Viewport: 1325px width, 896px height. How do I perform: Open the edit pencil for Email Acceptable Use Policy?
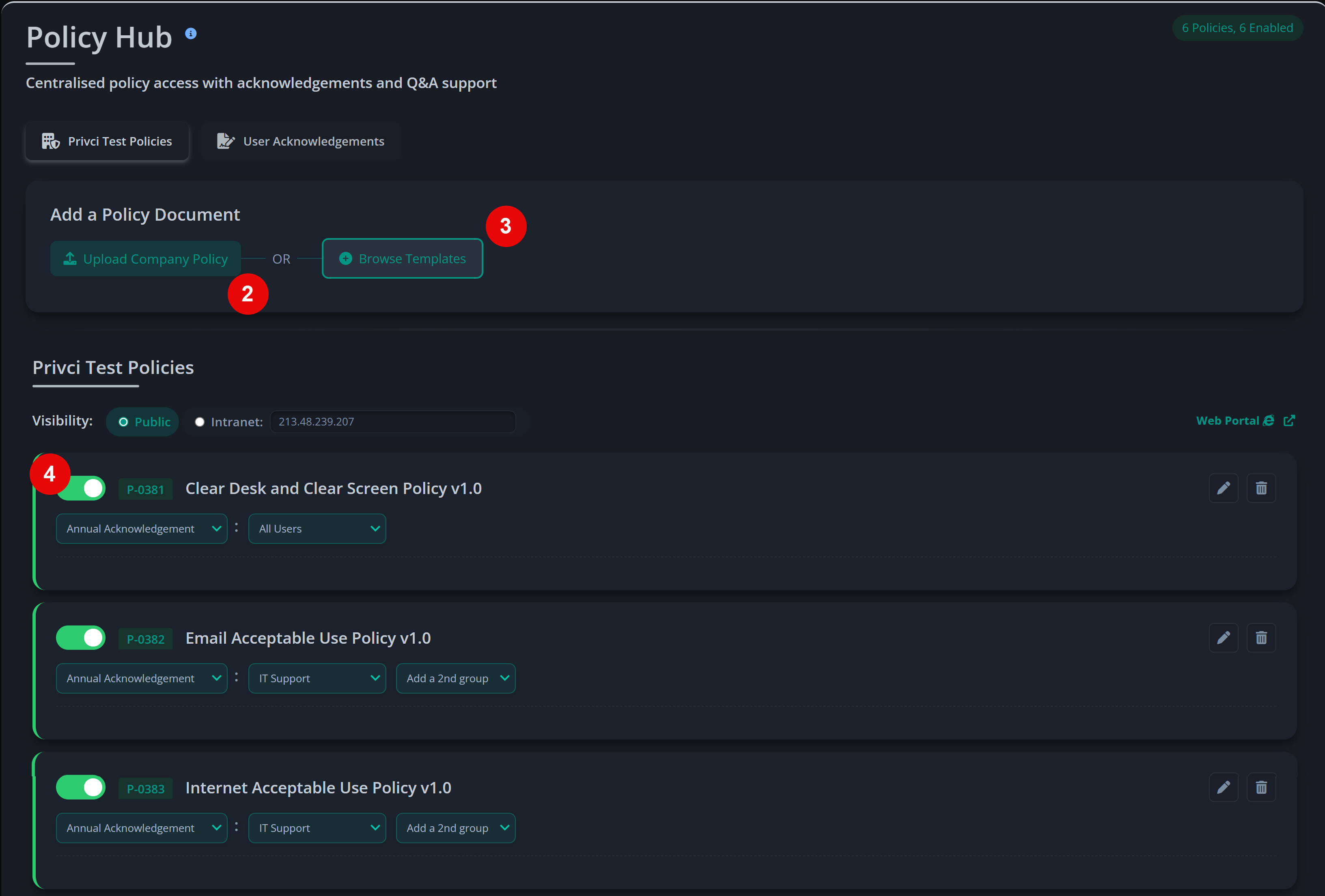(1224, 638)
